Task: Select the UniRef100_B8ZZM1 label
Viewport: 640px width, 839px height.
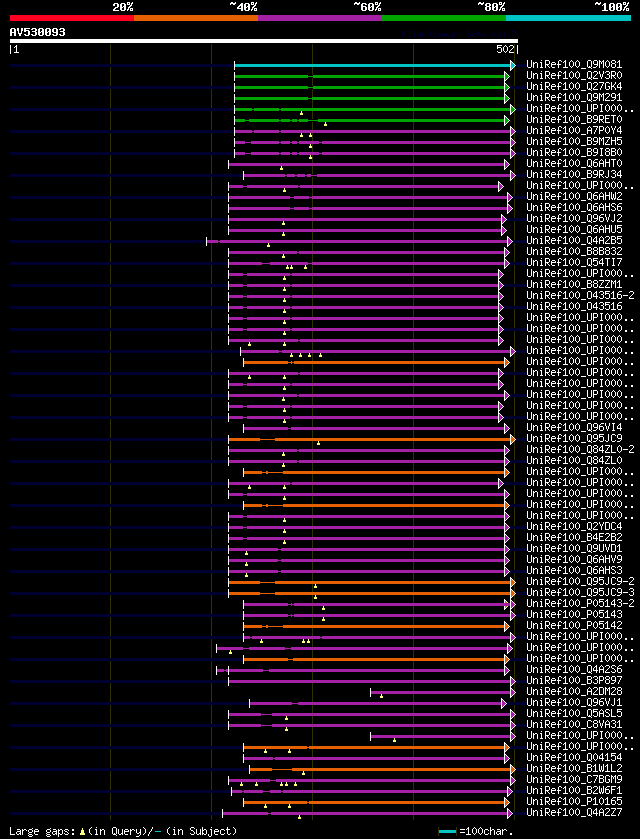Action: pos(574,284)
